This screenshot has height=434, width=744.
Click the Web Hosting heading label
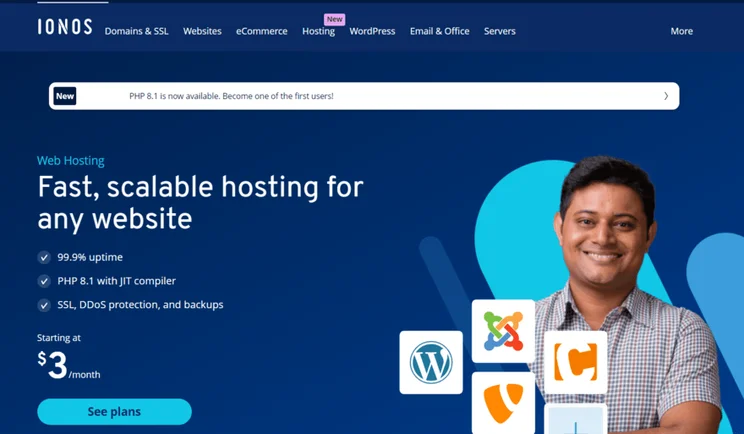[71, 161]
